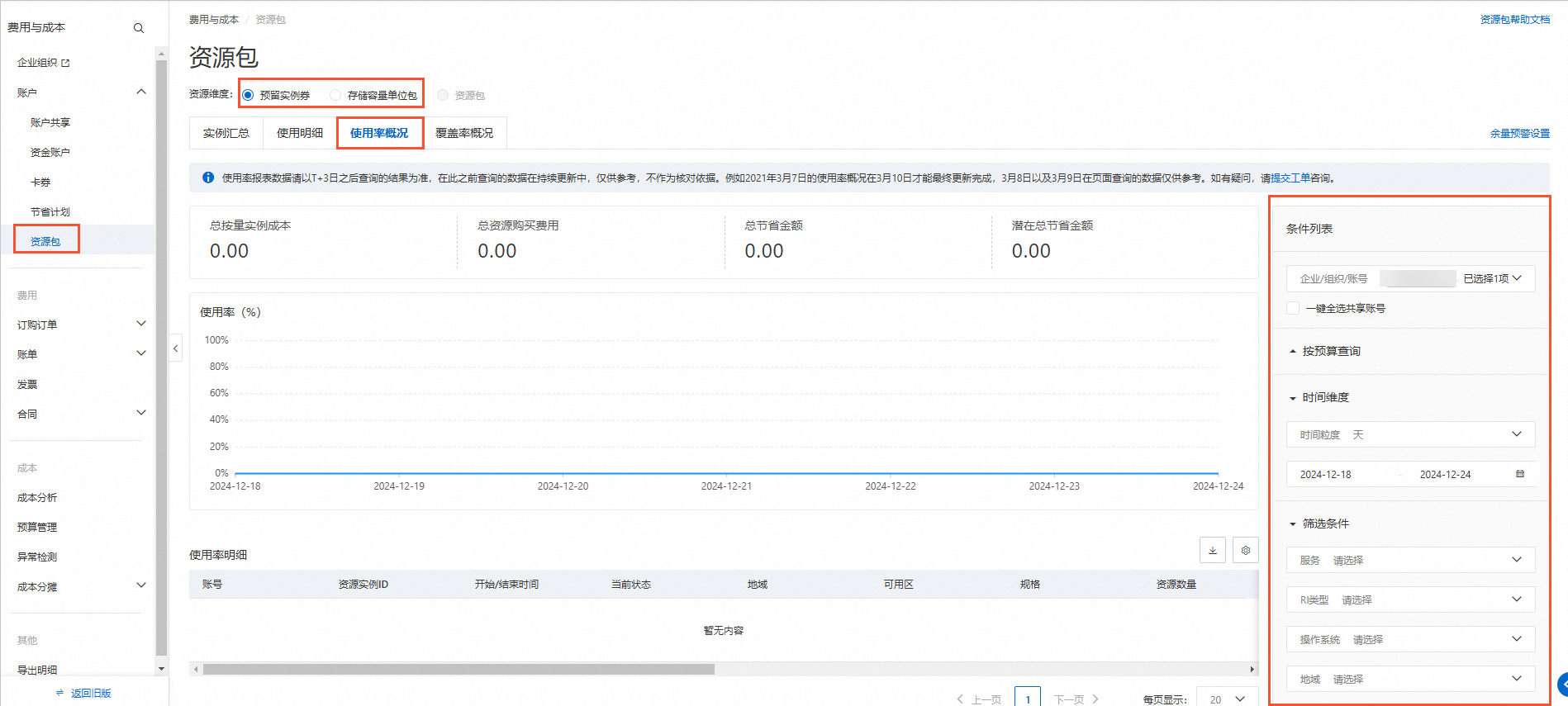The width and height of the screenshot is (1568, 706).
Task: Expand the 成本分摊 sidebar group
Action: (x=141, y=585)
